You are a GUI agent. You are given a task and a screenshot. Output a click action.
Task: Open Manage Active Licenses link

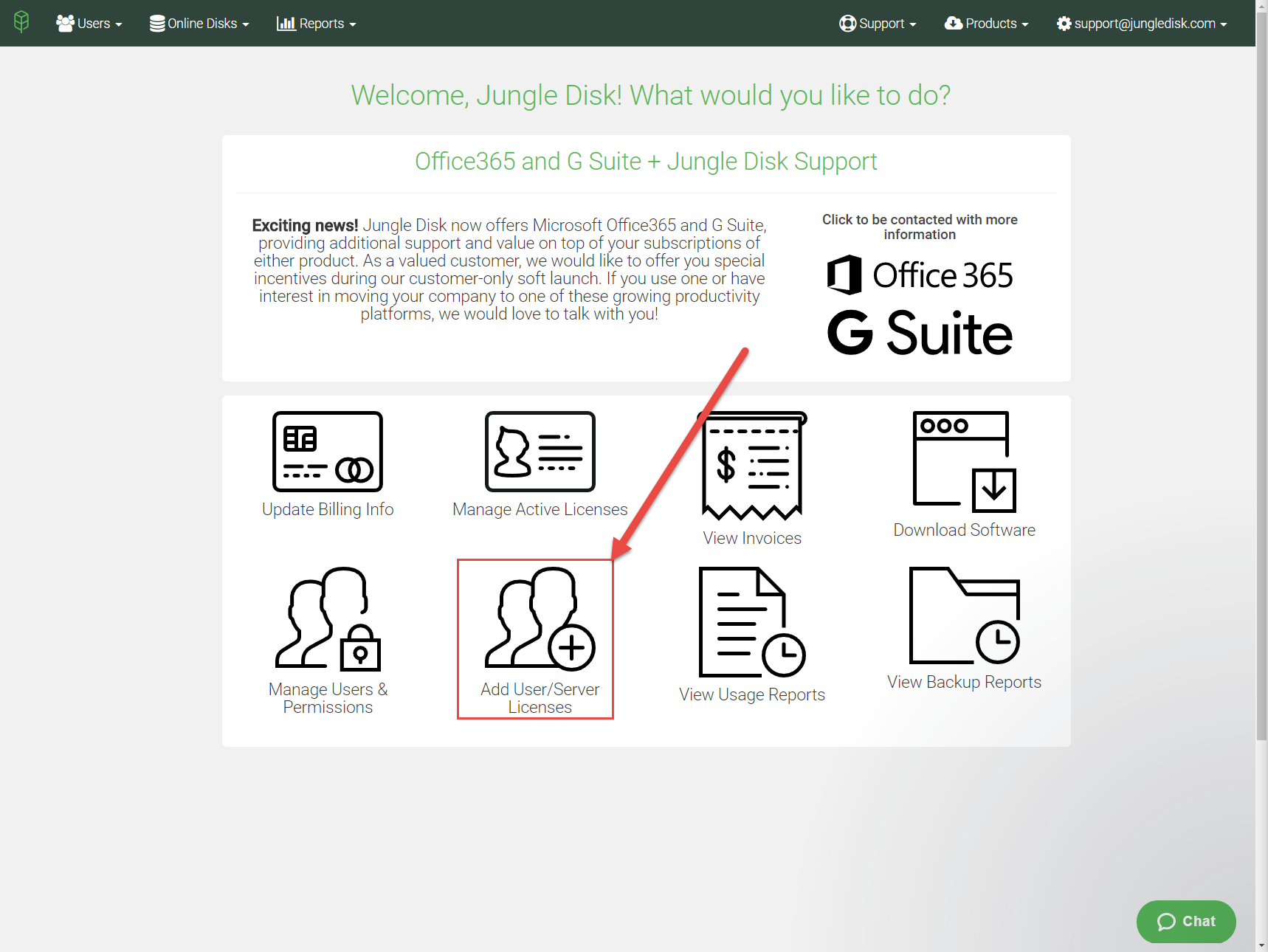(x=540, y=509)
